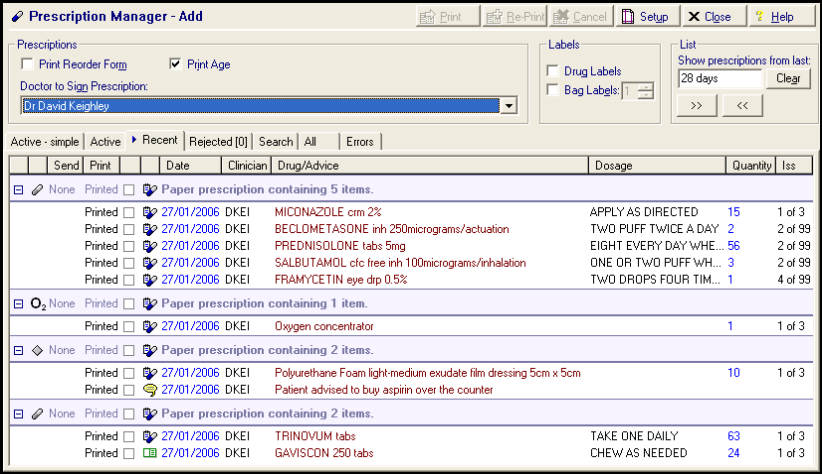The height and width of the screenshot is (474, 822).
Task: Click the paperclip icon in the 5 items group header
Action: (38, 189)
